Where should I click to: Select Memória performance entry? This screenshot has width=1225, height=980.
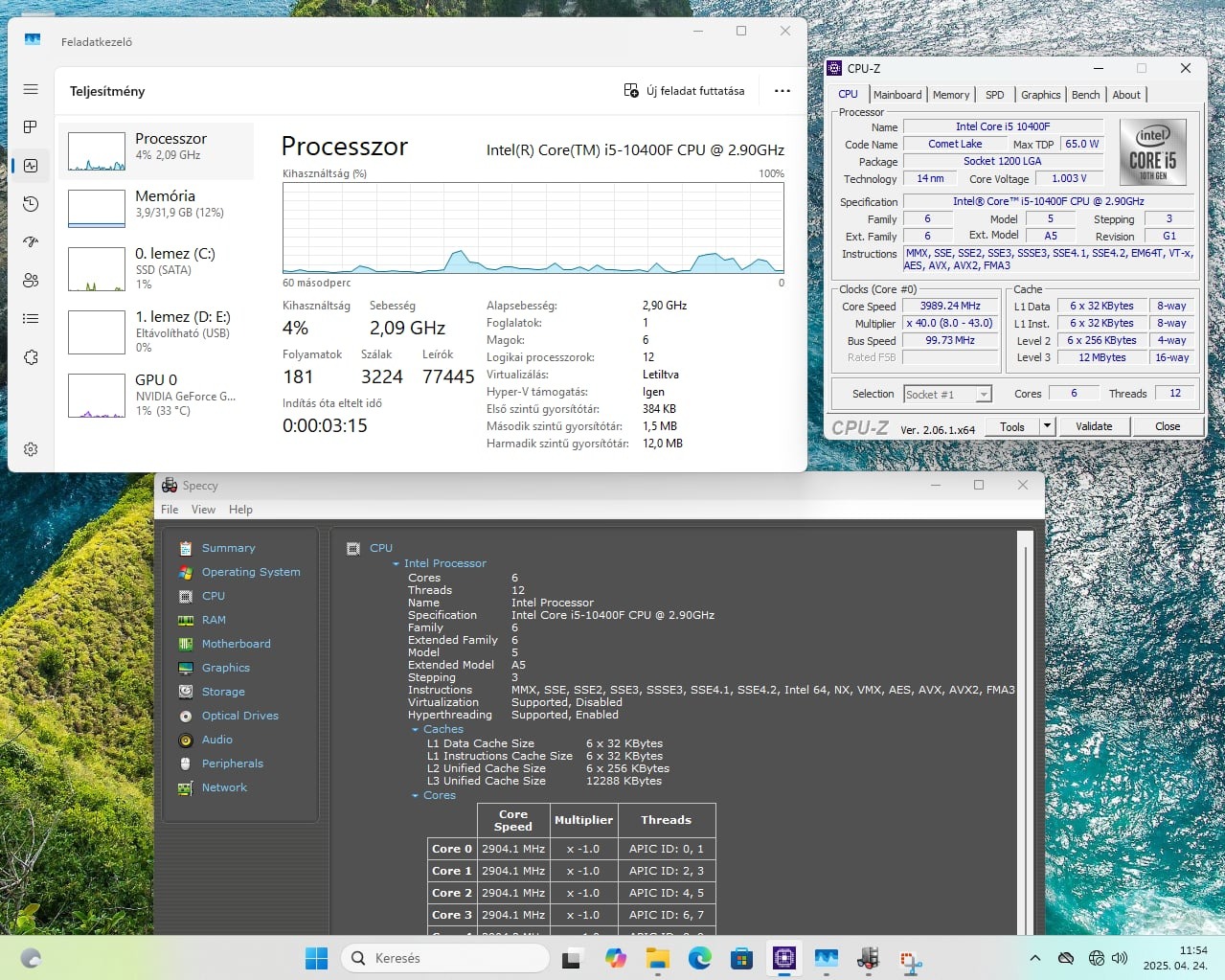click(156, 208)
